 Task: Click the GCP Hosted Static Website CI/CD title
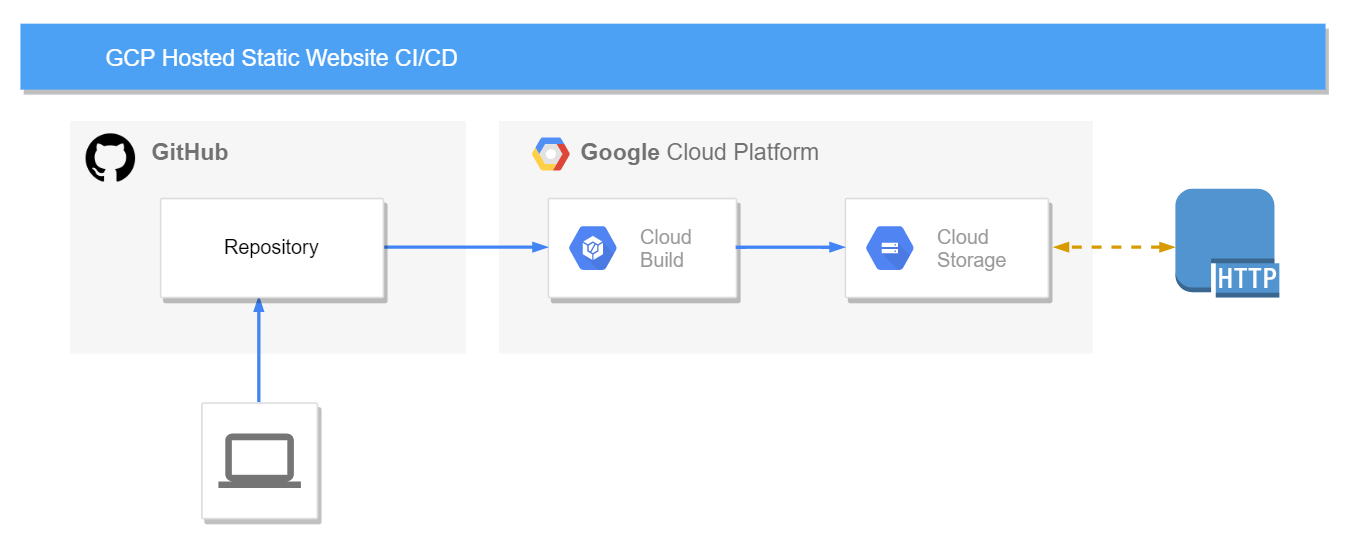(282, 58)
